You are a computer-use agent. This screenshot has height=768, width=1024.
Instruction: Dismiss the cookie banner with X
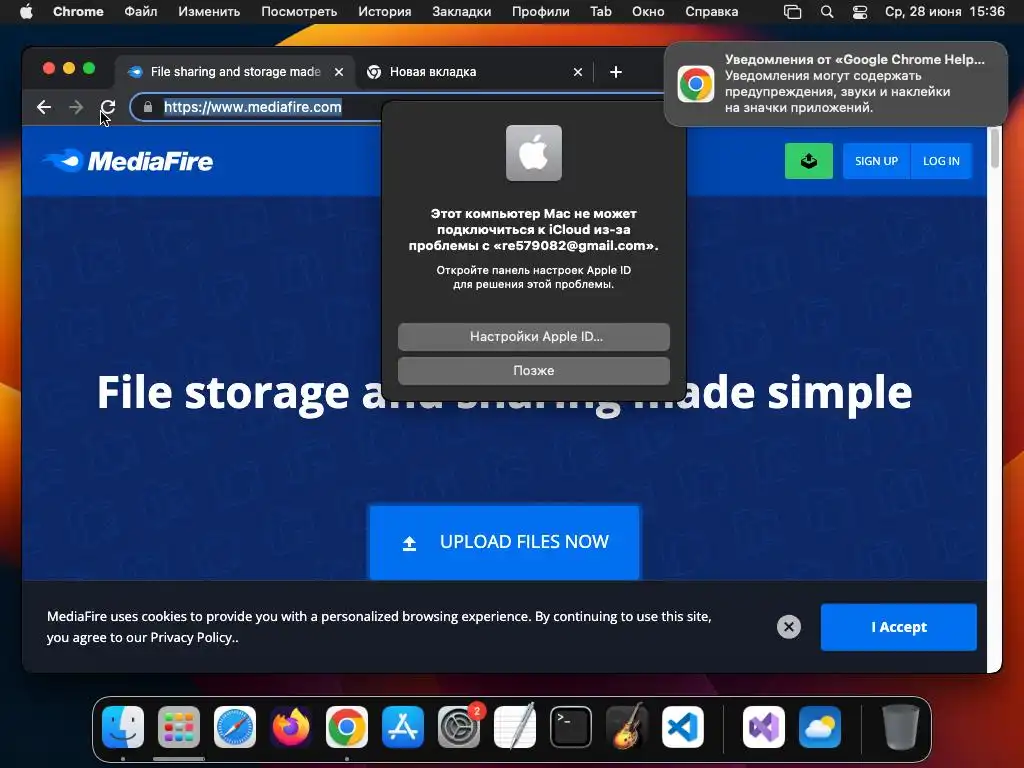pos(789,627)
